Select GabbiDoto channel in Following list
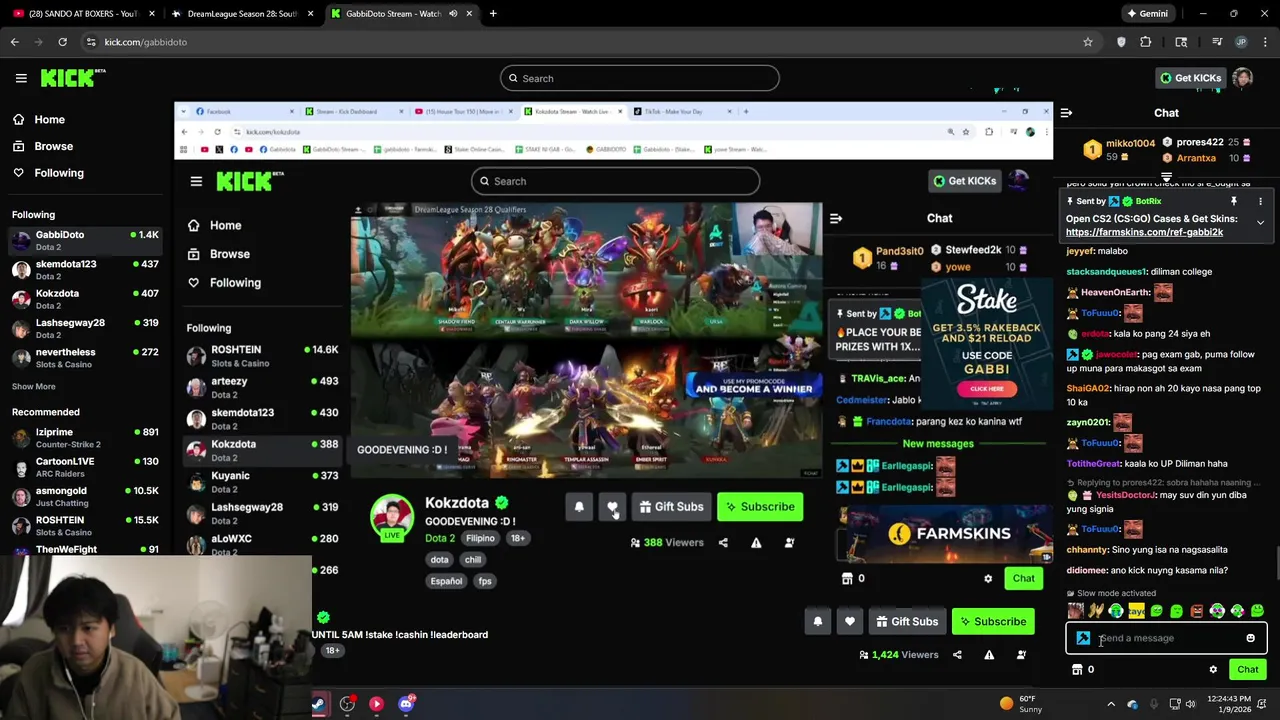1280x720 pixels. point(86,240)
